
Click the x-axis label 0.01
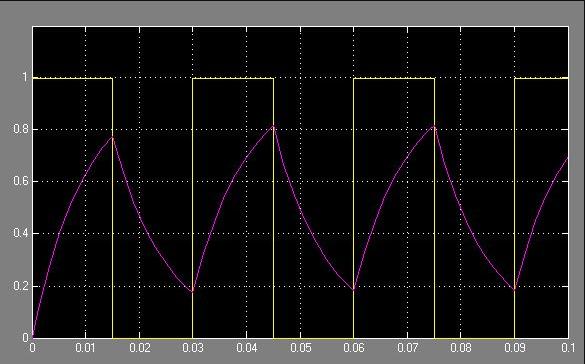pos(86,348)
